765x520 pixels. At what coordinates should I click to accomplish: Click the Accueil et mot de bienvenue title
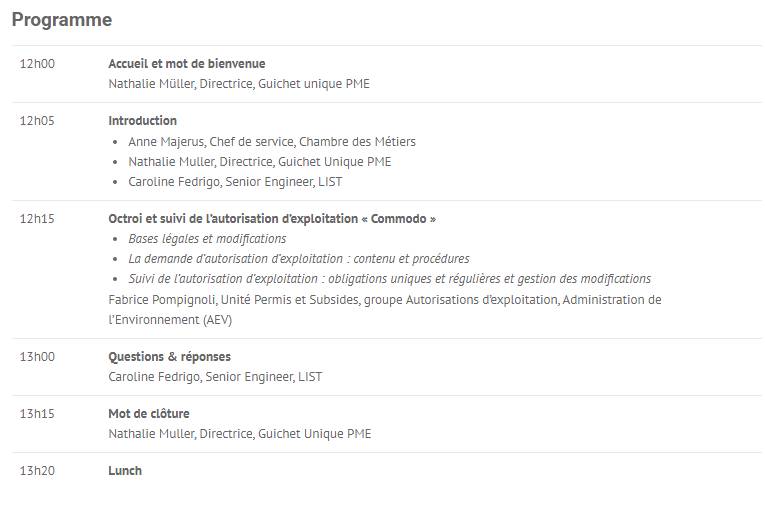tap(187, 64)
